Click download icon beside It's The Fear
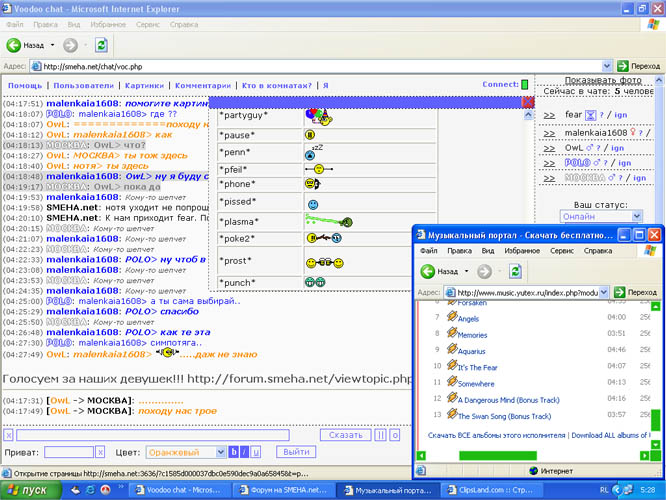Image resolution: width=666 pixels, height=500 pixels. tap(452, 364)
